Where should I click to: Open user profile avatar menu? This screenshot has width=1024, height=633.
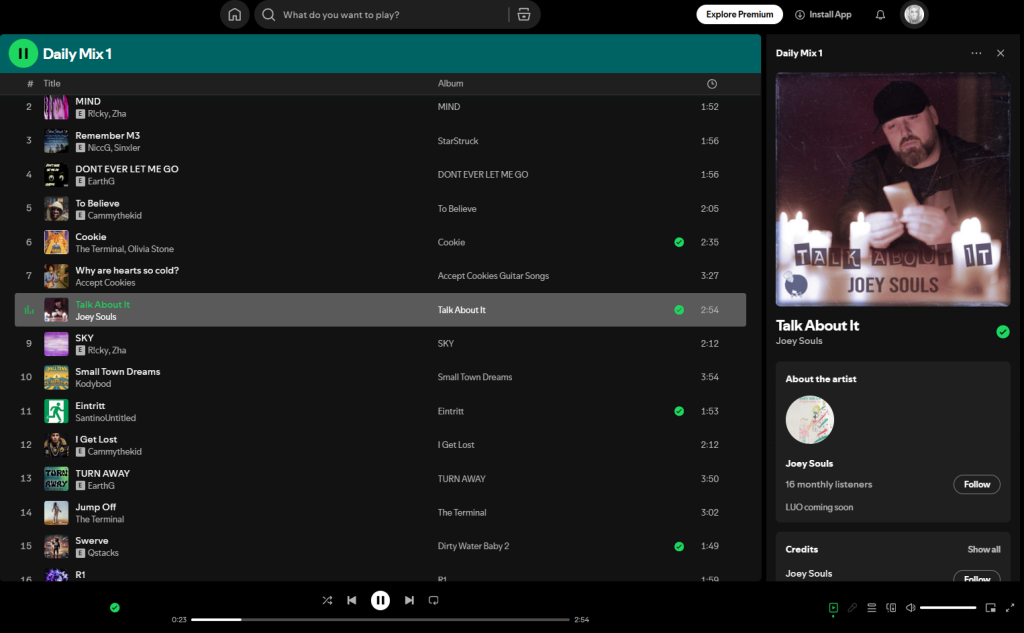(914, 14)
